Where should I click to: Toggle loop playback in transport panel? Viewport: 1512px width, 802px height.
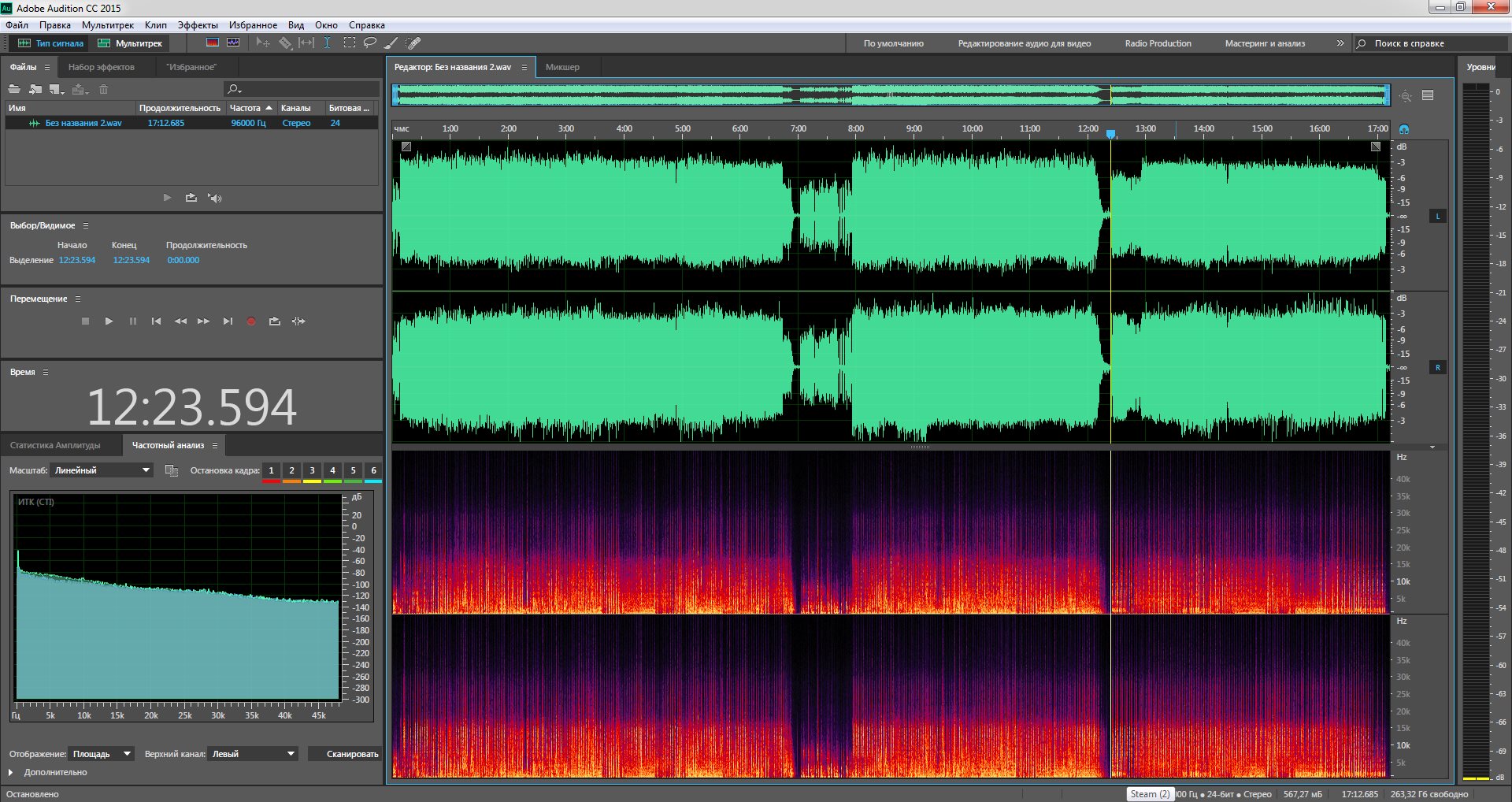(x=274, y=321)
